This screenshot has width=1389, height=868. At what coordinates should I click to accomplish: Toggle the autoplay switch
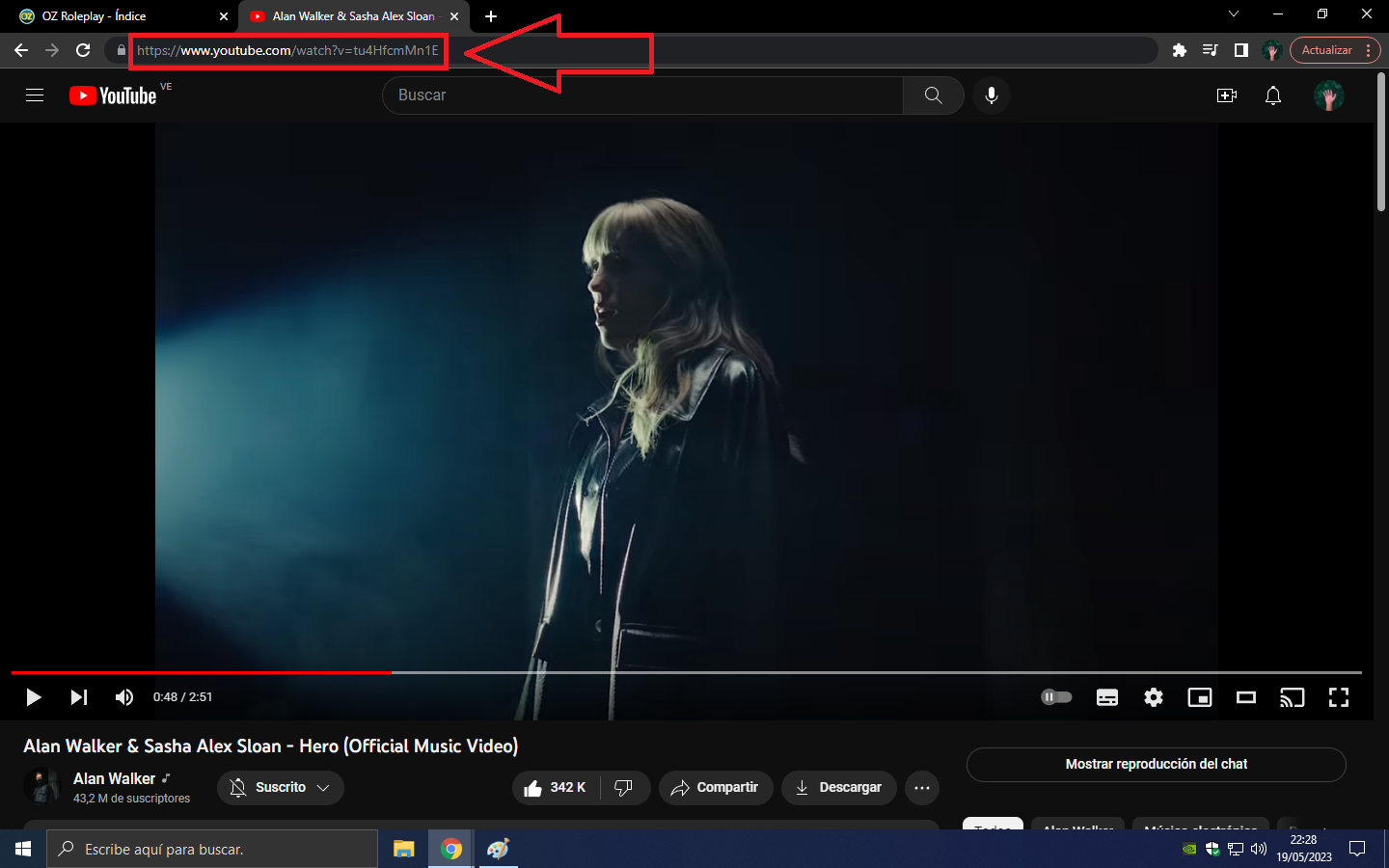pyautogui.click(x=1056, y=697)
